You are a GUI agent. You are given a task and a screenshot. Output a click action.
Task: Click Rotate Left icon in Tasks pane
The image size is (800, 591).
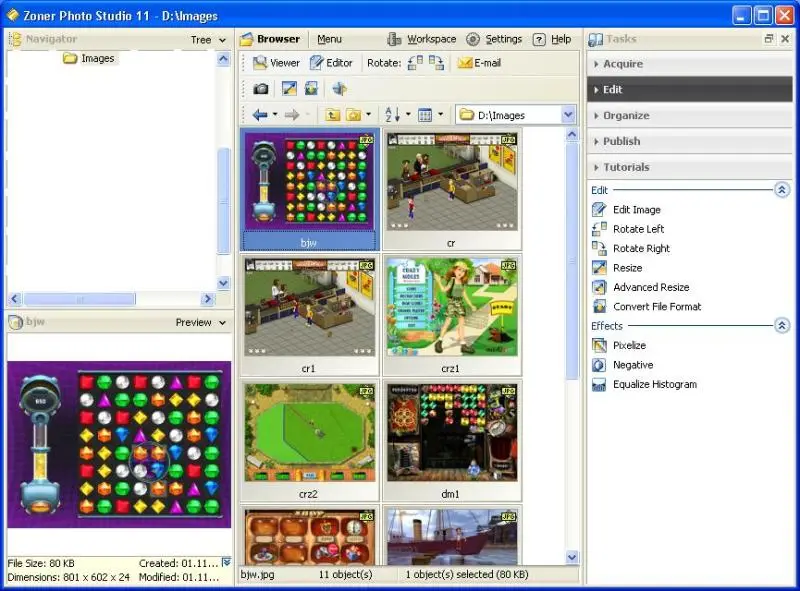(599, 229)
